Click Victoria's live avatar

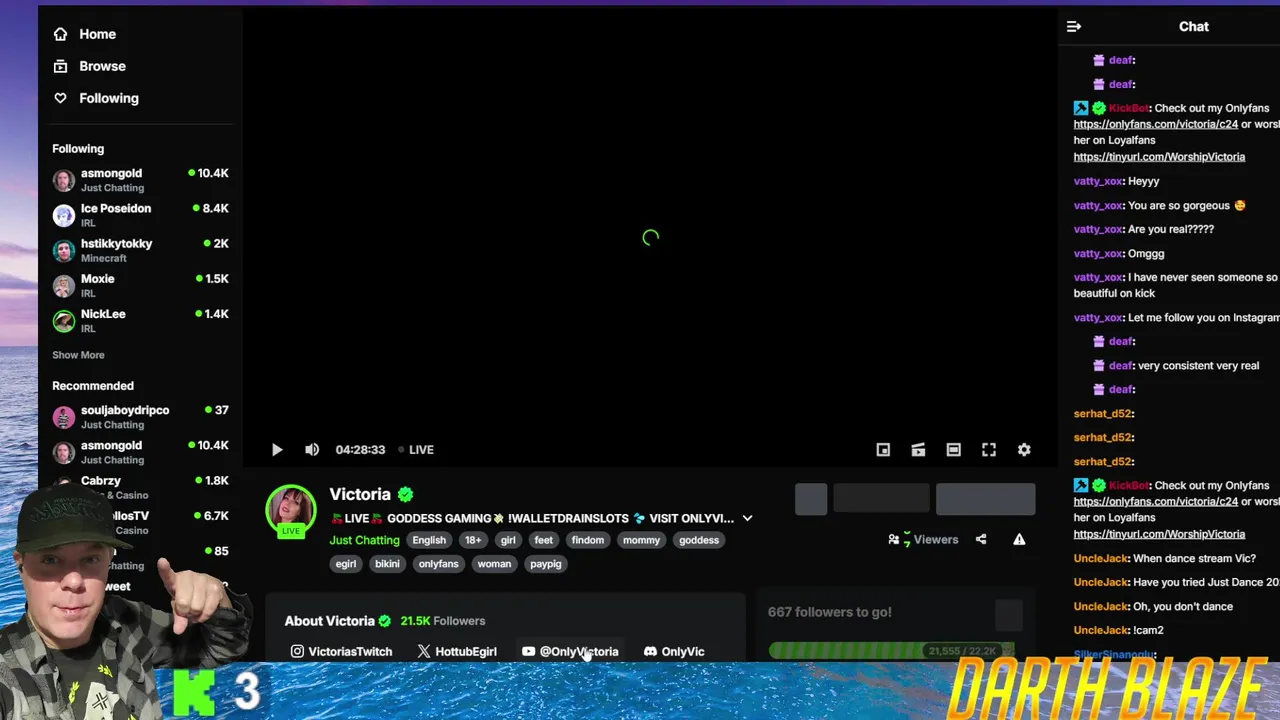(291, 510)
